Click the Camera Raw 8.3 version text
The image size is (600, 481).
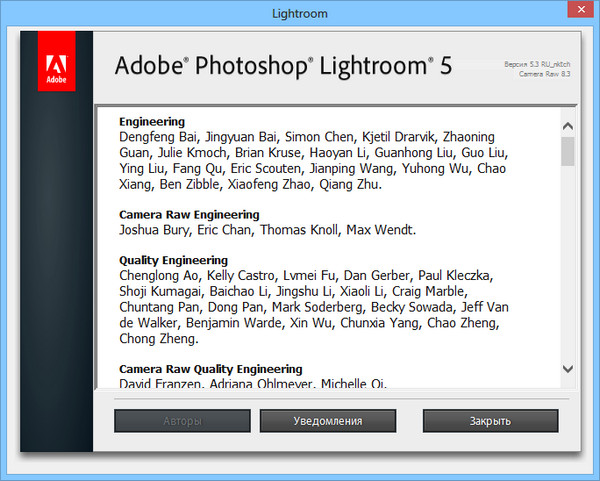click(x=545, y=74)
